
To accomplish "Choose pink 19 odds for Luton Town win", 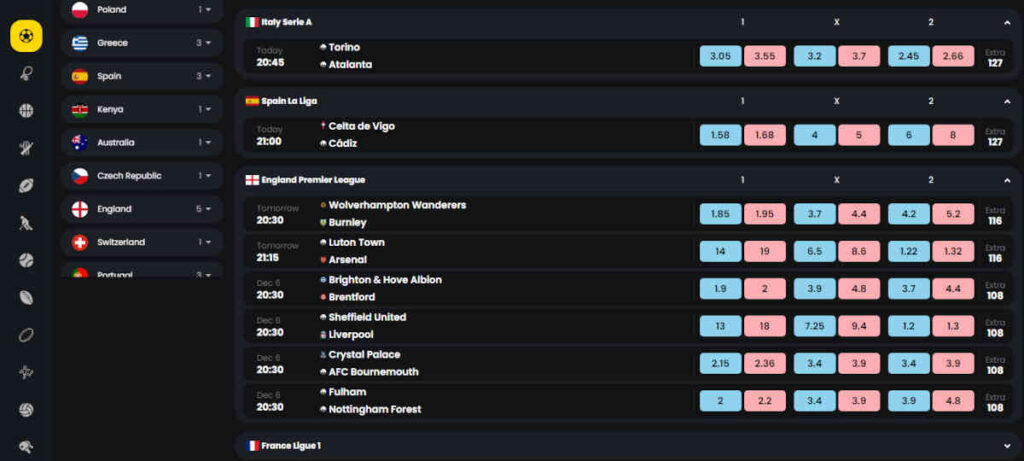I will pos(765,251).
